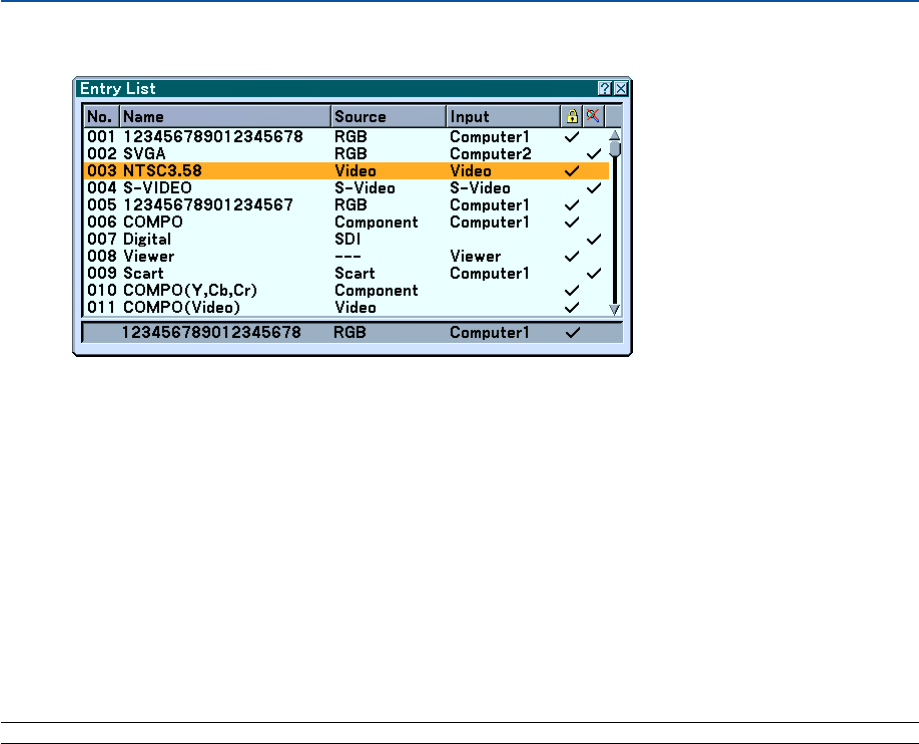919x744 pixels.
Task: Select entry 011 COMPO(Video)
Action: [x=346, y=307]
